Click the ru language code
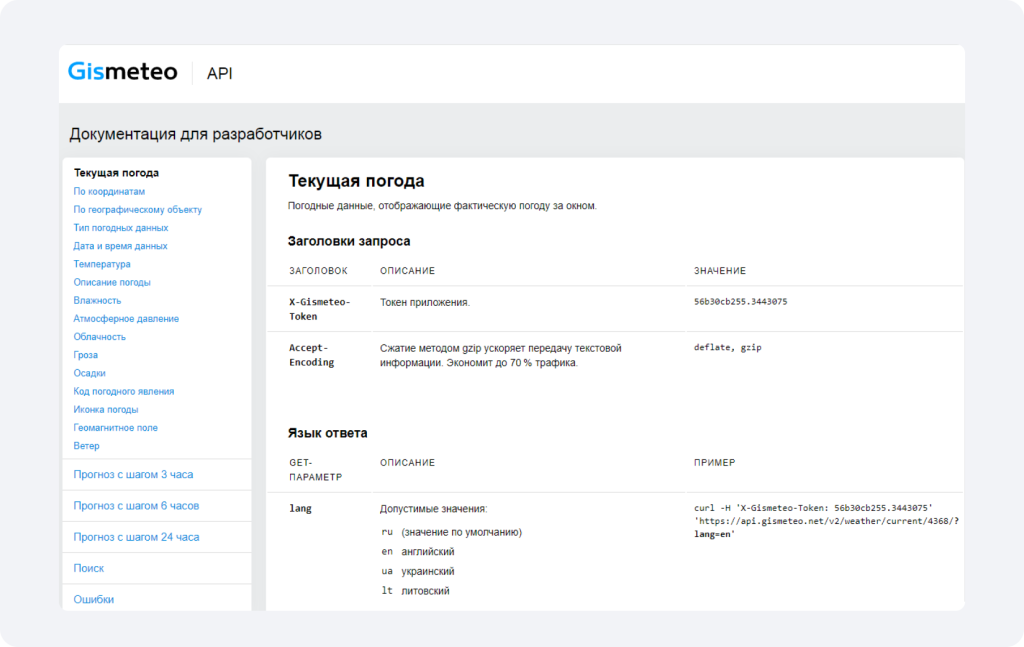Viewport: 1024px width, 647px height. tap(387, 532)
